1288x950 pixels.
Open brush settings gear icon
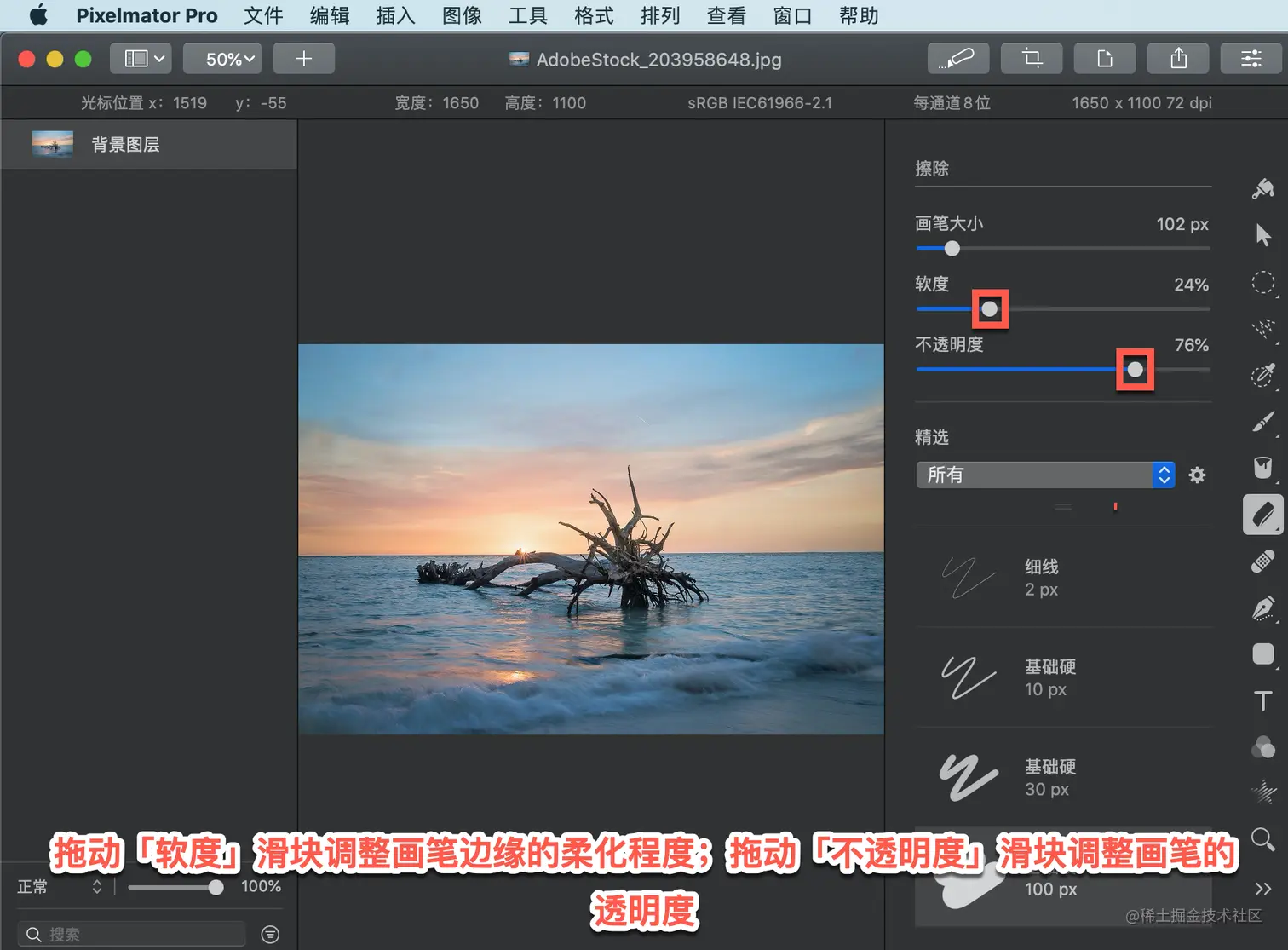[x=1197, y=475]
